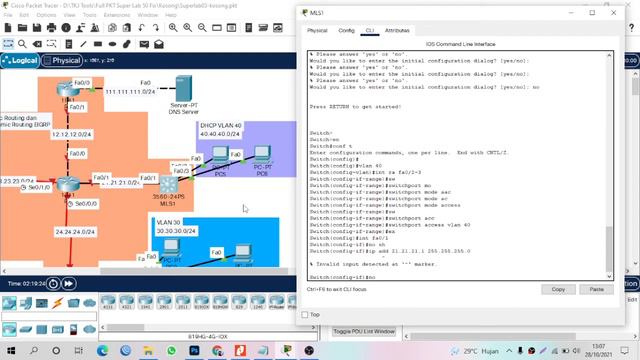This screenshot has height=360, width=640.
Task: Enable the Top checkbox in MLS1 window
Action: tap(304, 315)
